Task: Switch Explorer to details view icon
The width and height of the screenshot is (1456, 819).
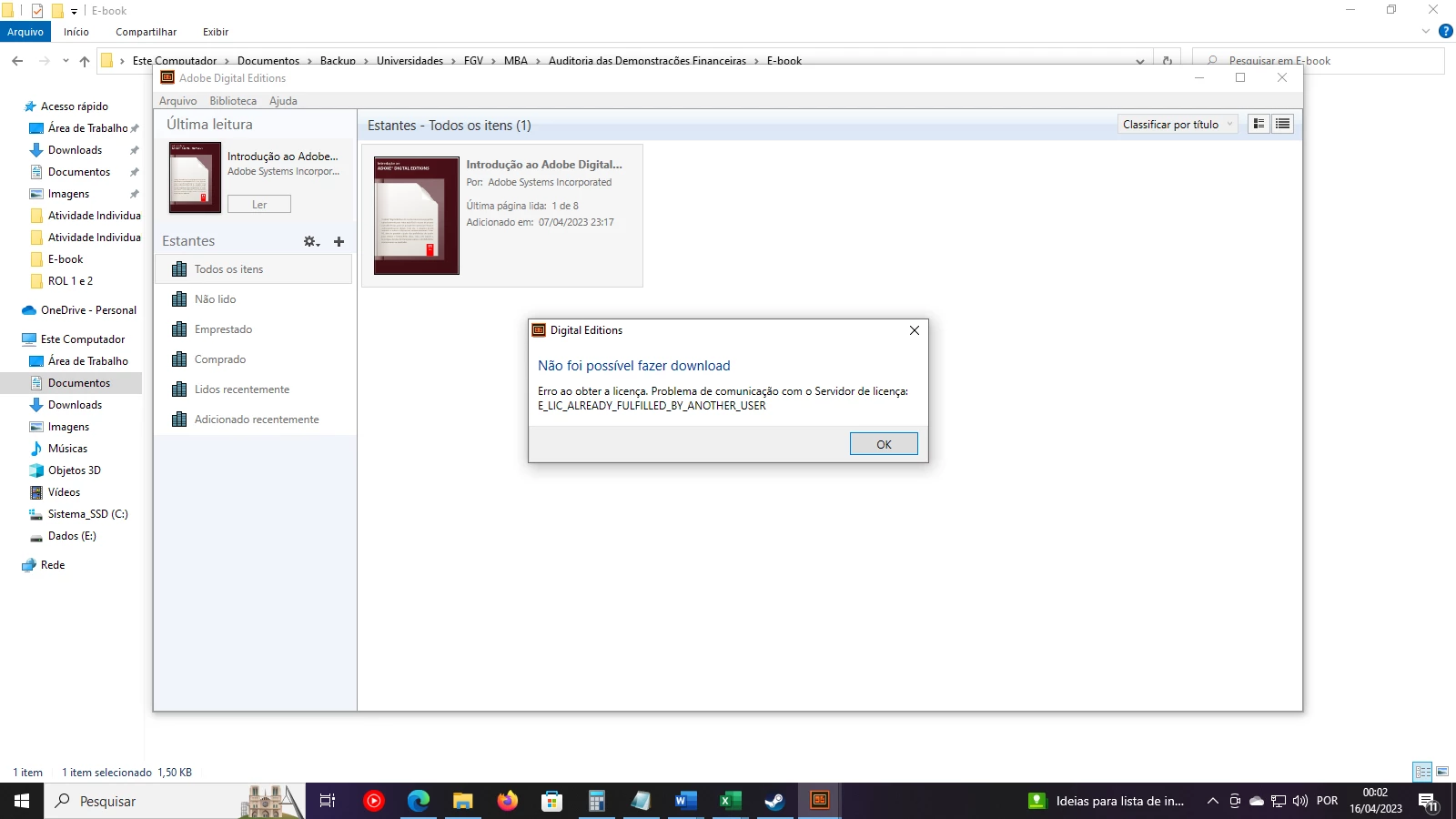Action: (1422, 772)
